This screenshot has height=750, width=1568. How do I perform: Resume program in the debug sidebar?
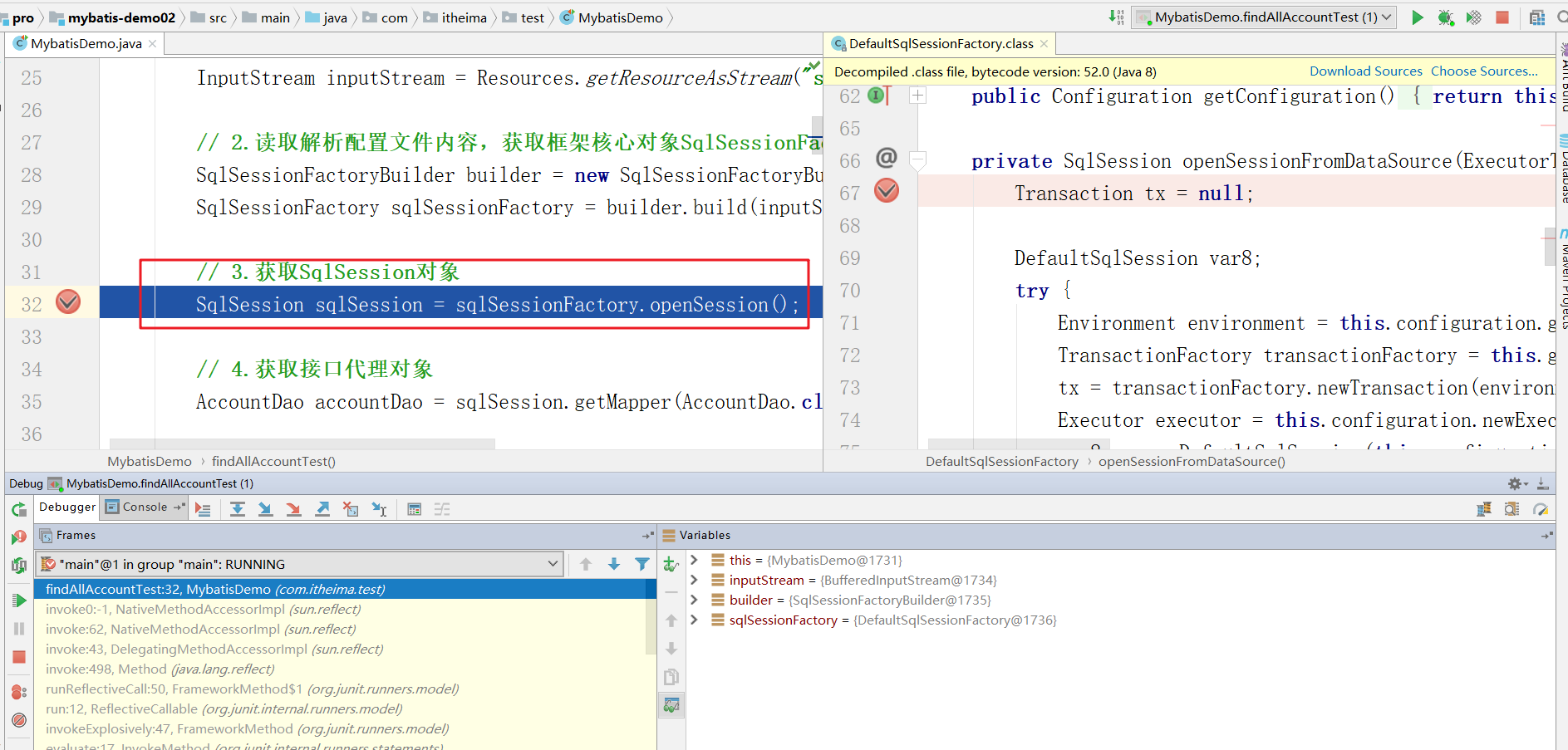(x=19, y=600)
